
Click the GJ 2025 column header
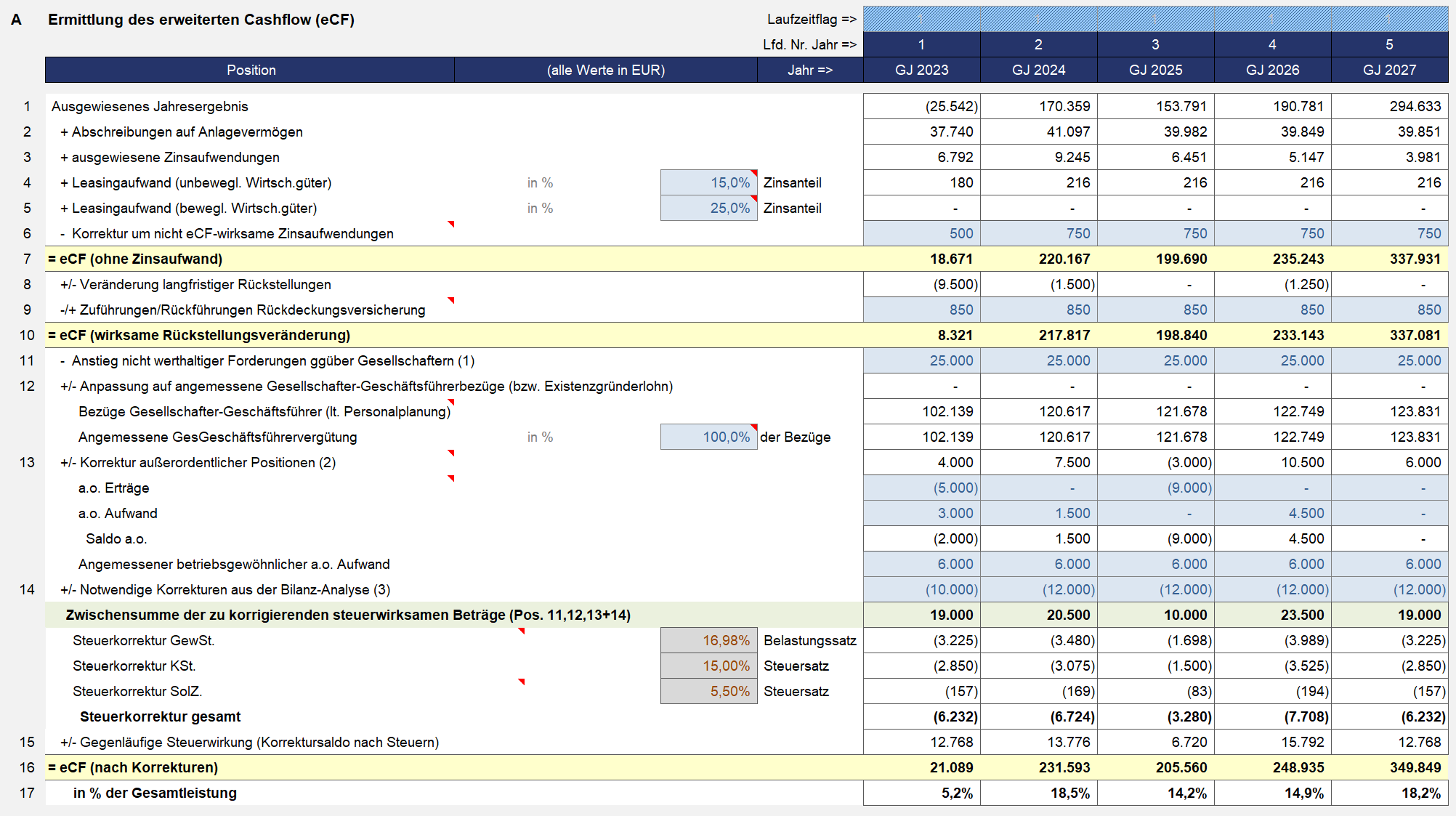click(x=1155, y=70)
